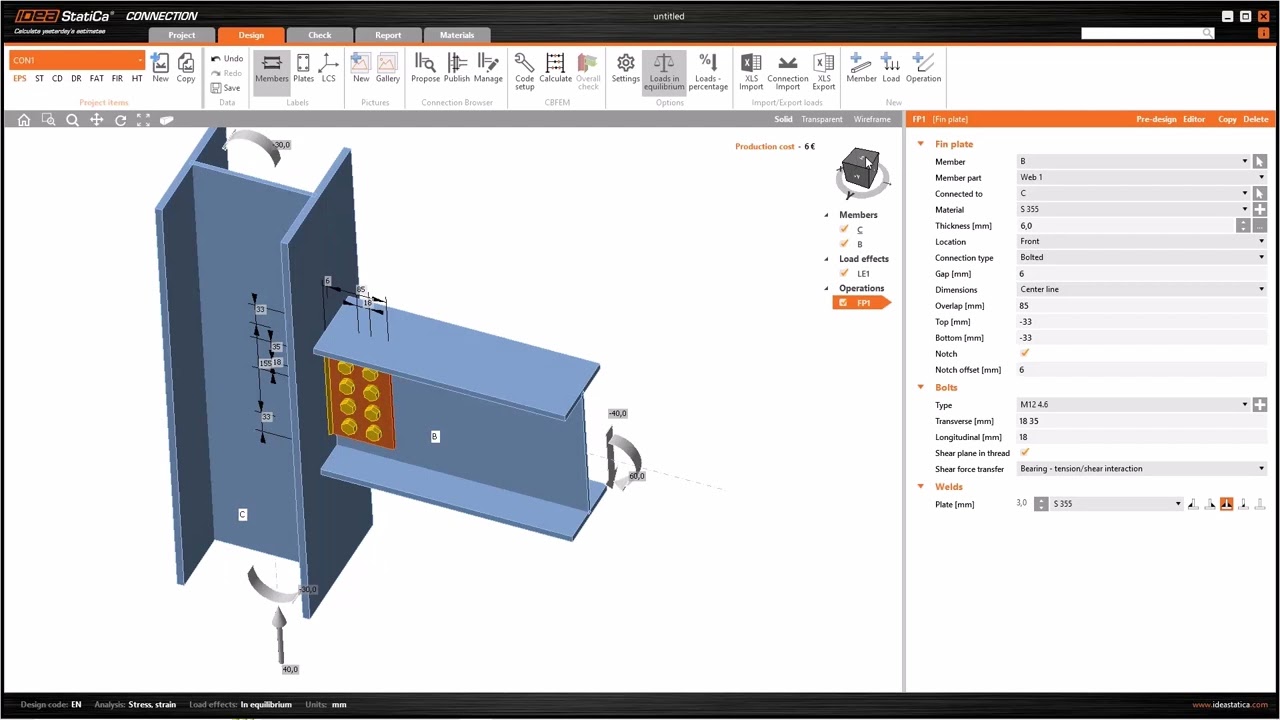Adjust the Thickness stepper
1280x720 pixels.
pyautogui.click(x=1243, y=226)
